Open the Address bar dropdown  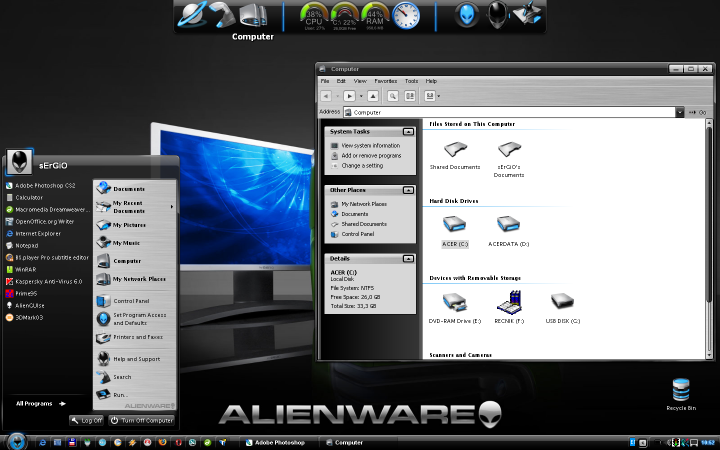tap(679, 112)
